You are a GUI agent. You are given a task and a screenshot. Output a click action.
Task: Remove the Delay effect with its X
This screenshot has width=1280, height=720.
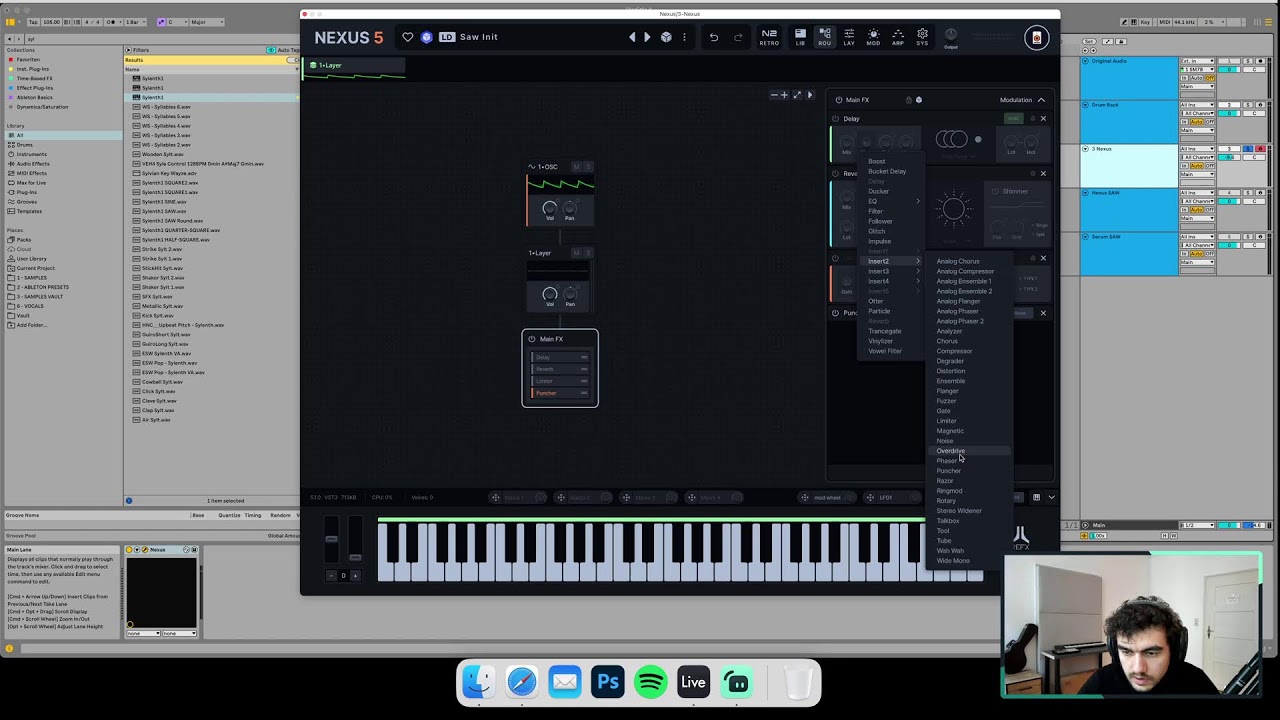[1043, 119]
